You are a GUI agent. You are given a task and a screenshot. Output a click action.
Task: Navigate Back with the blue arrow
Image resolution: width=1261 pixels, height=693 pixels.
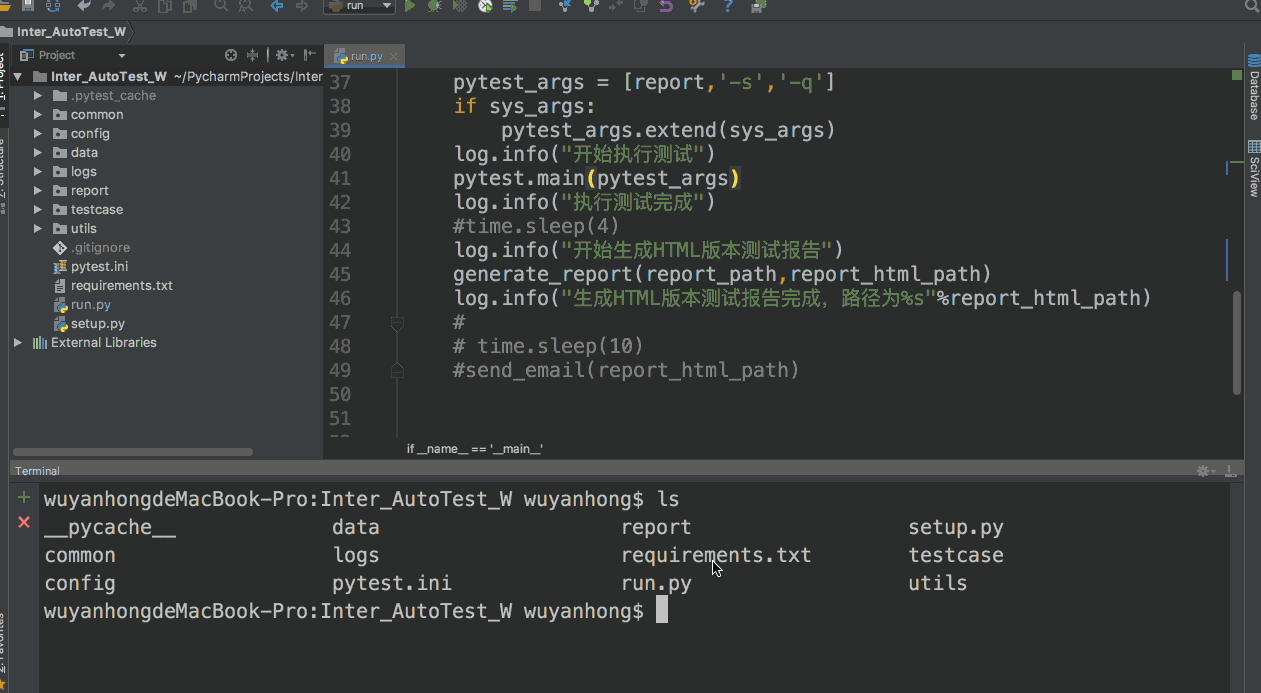(277, 6)
